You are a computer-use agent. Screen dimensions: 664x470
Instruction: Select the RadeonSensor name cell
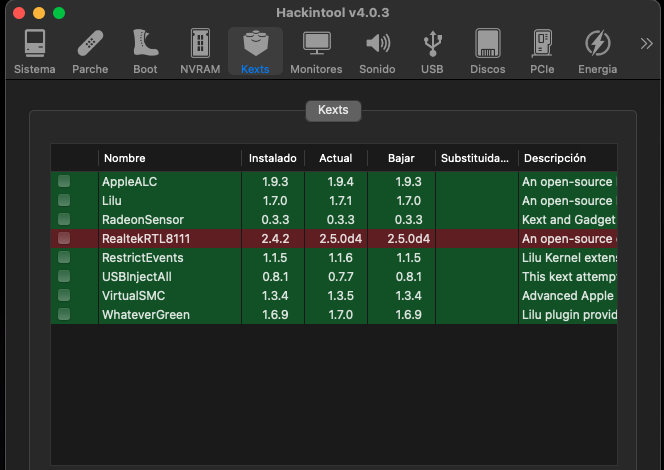pos(170,220)
